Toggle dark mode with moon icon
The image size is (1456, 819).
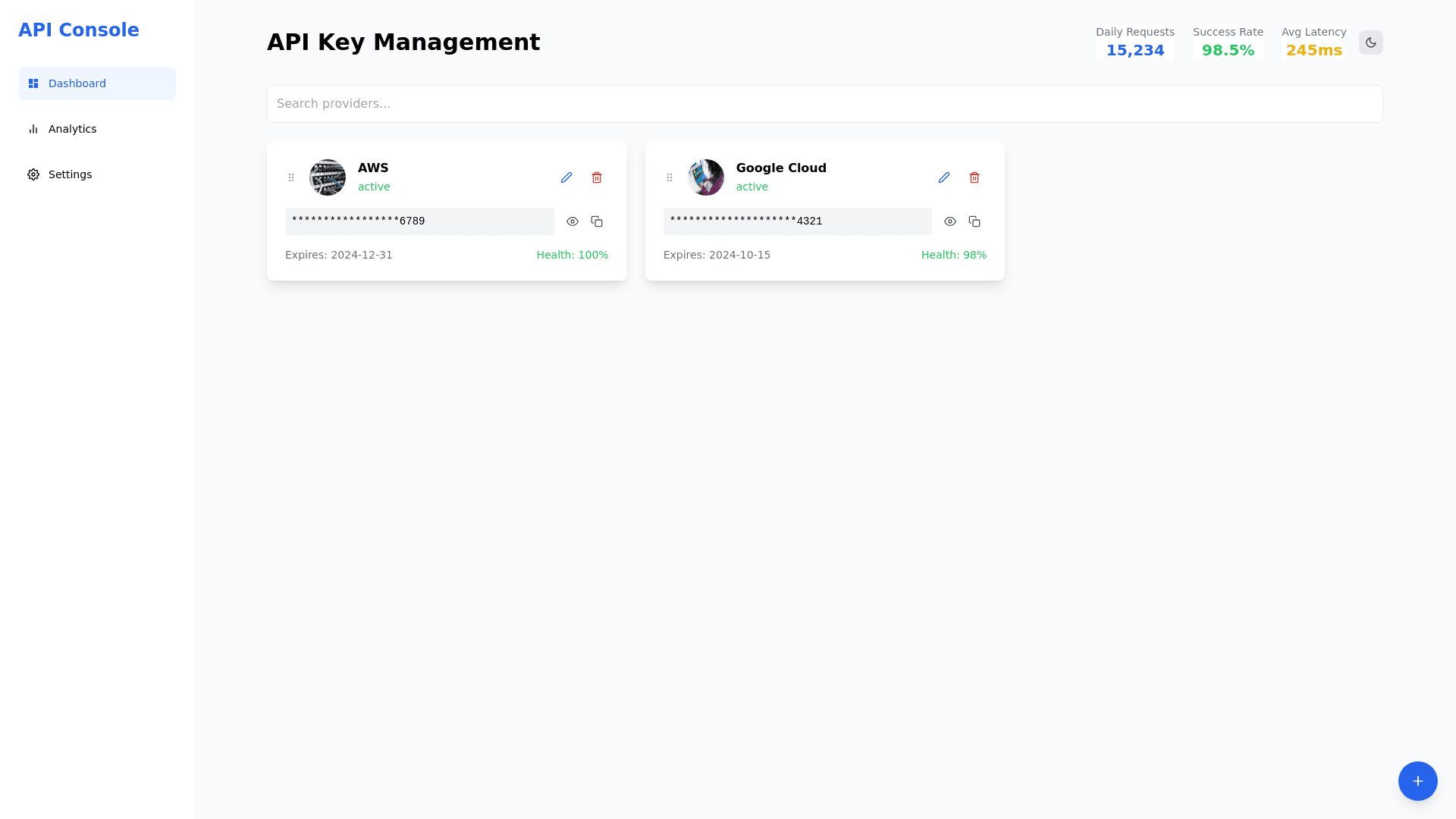tap(1371, 42)
